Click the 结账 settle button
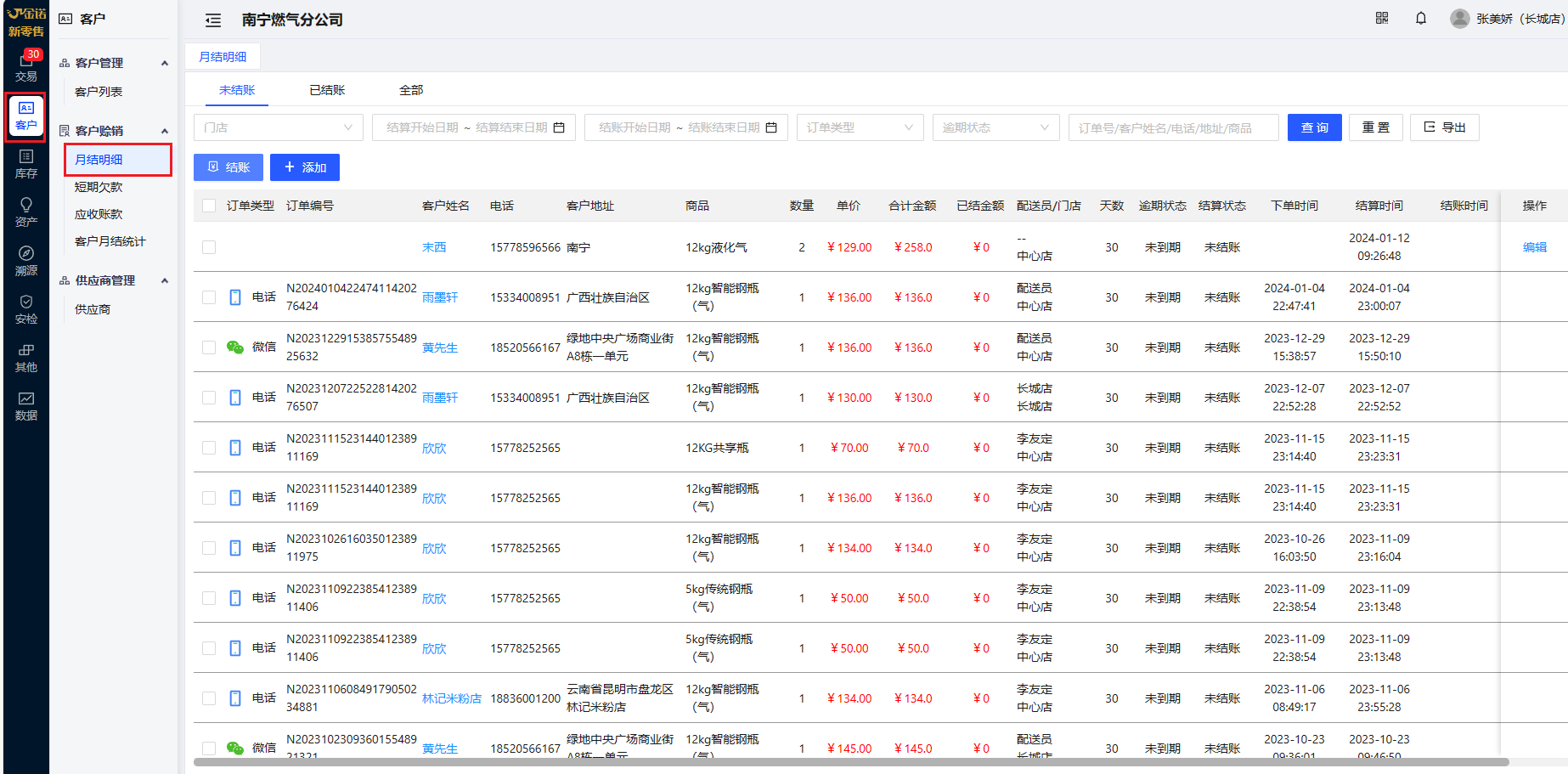Viewport: 1568px width, 774px height. pos(228,167)
